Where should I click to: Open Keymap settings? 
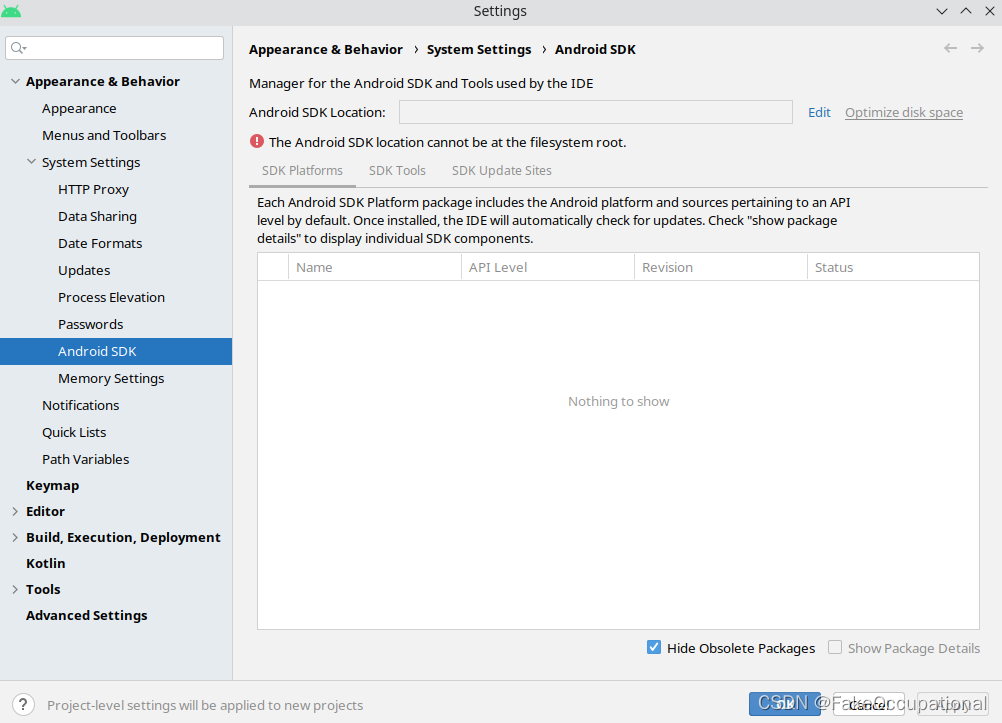(x=52, y=485)
